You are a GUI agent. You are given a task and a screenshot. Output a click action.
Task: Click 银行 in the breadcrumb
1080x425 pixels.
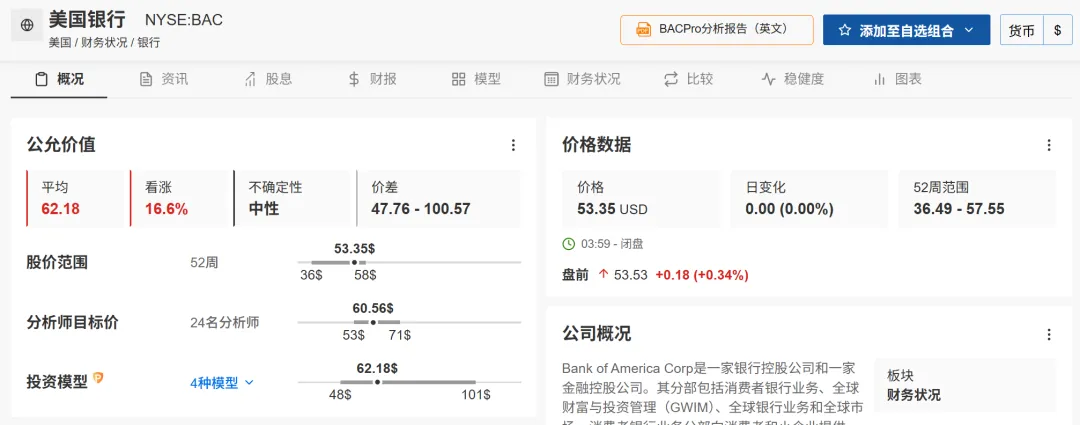tap(149, 43)
